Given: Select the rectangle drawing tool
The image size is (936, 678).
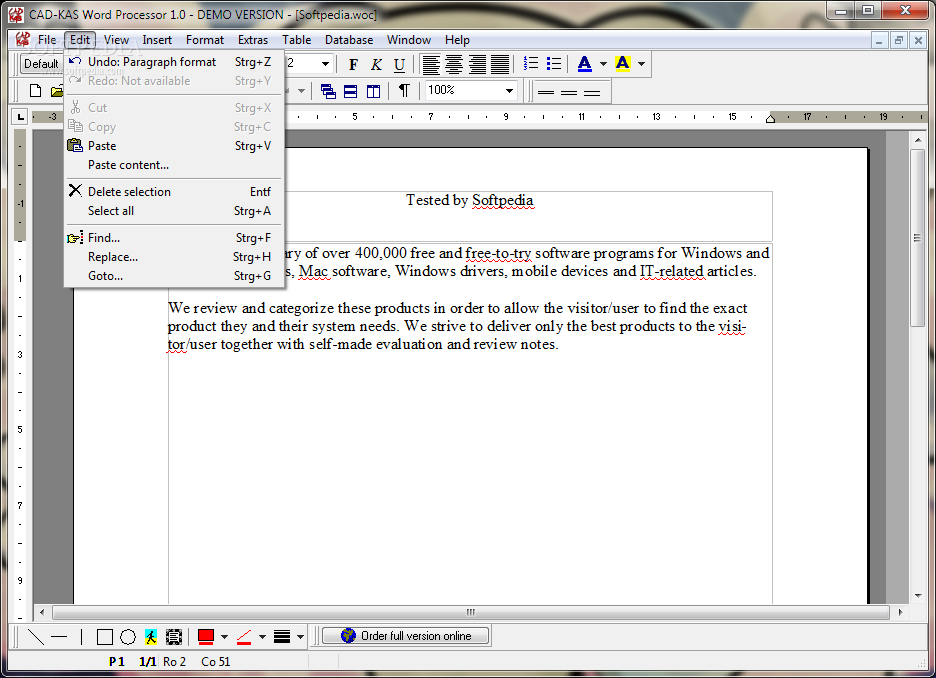Looking at the screenshot, I should point(104,637).
